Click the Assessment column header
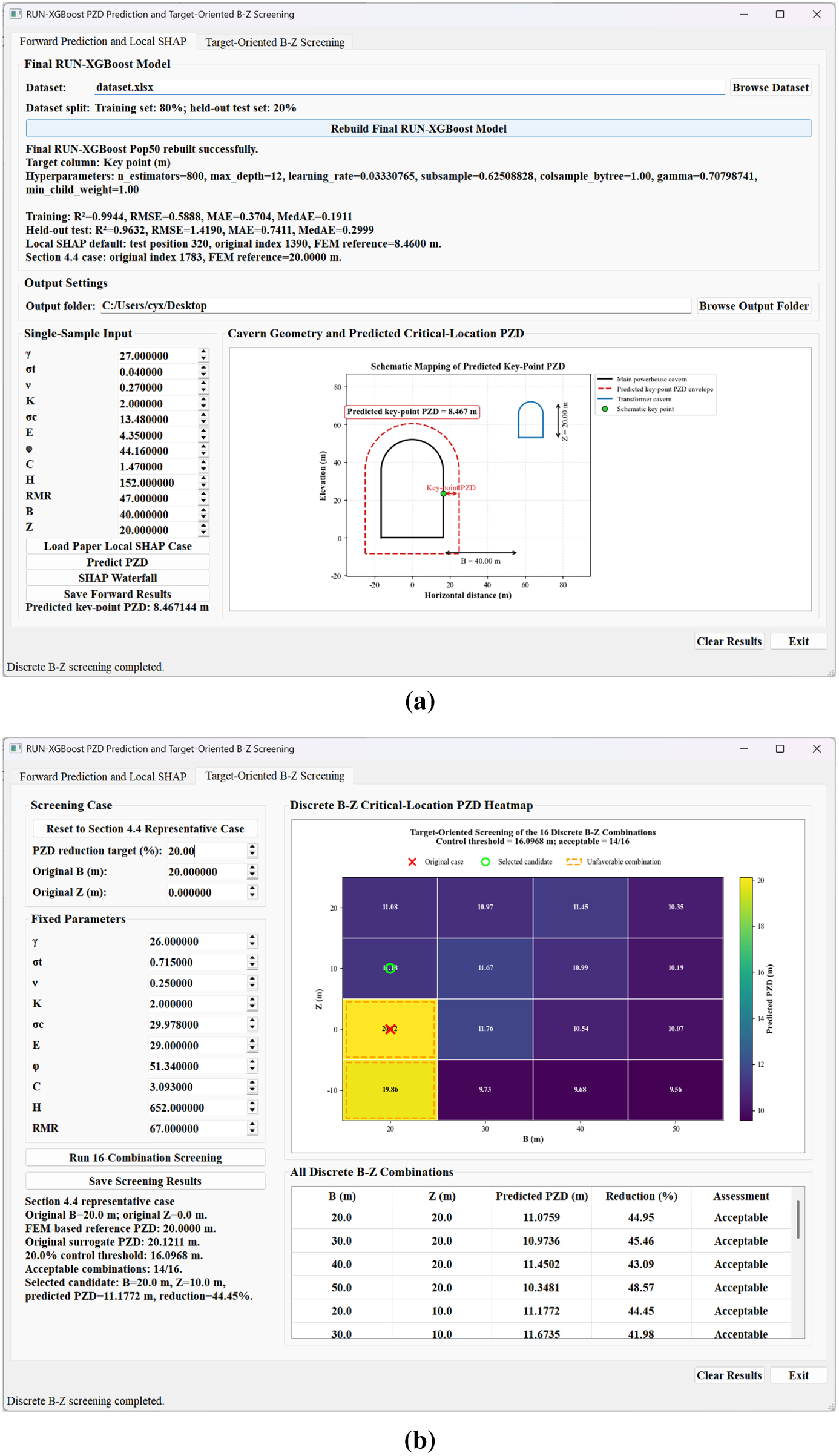This screenshot has width=839, height=1456. [x=741, y=1196]
